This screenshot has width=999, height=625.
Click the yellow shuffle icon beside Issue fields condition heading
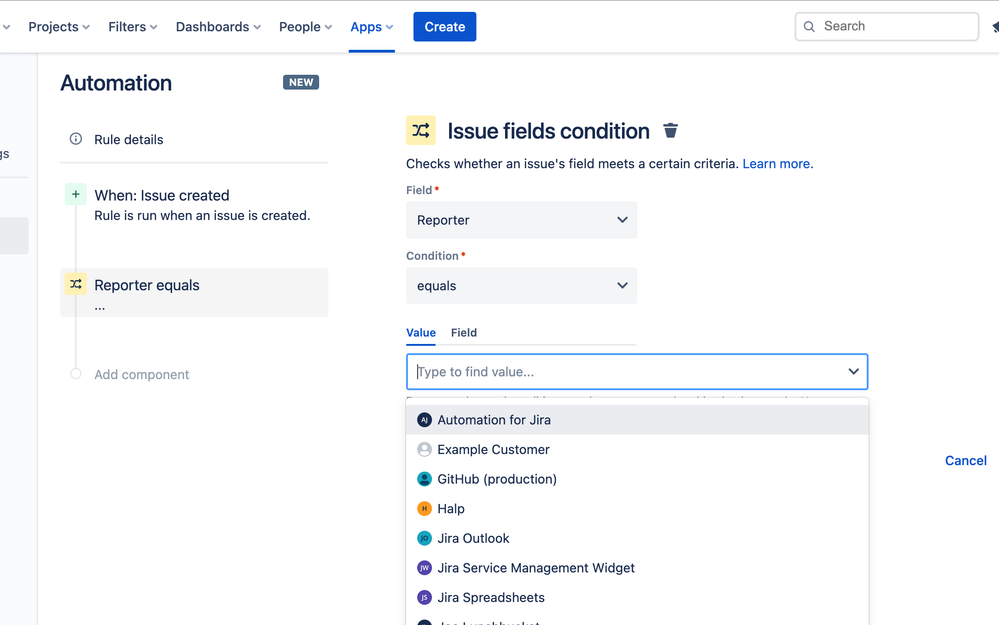pos(420,131)
